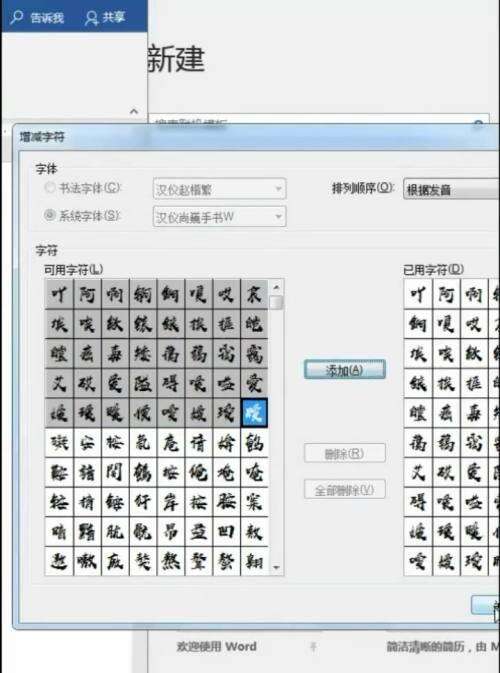Select 吖 in the used characters list
The image size is (500, 673).
(418, 294)
